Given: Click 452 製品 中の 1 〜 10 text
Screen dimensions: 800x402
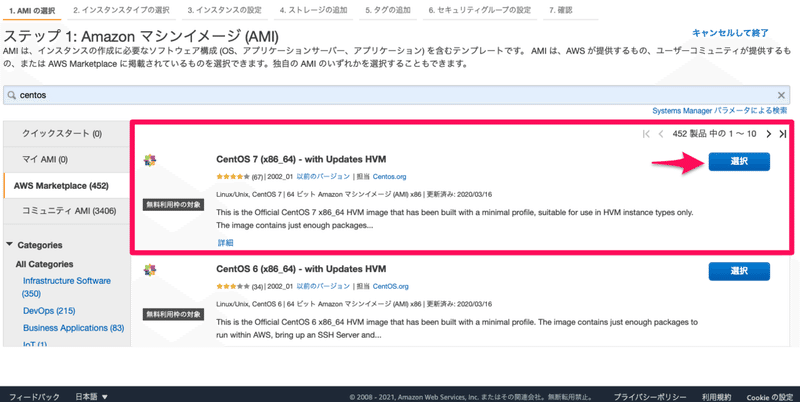Looking at the screenshot, I should click(714, 134).
